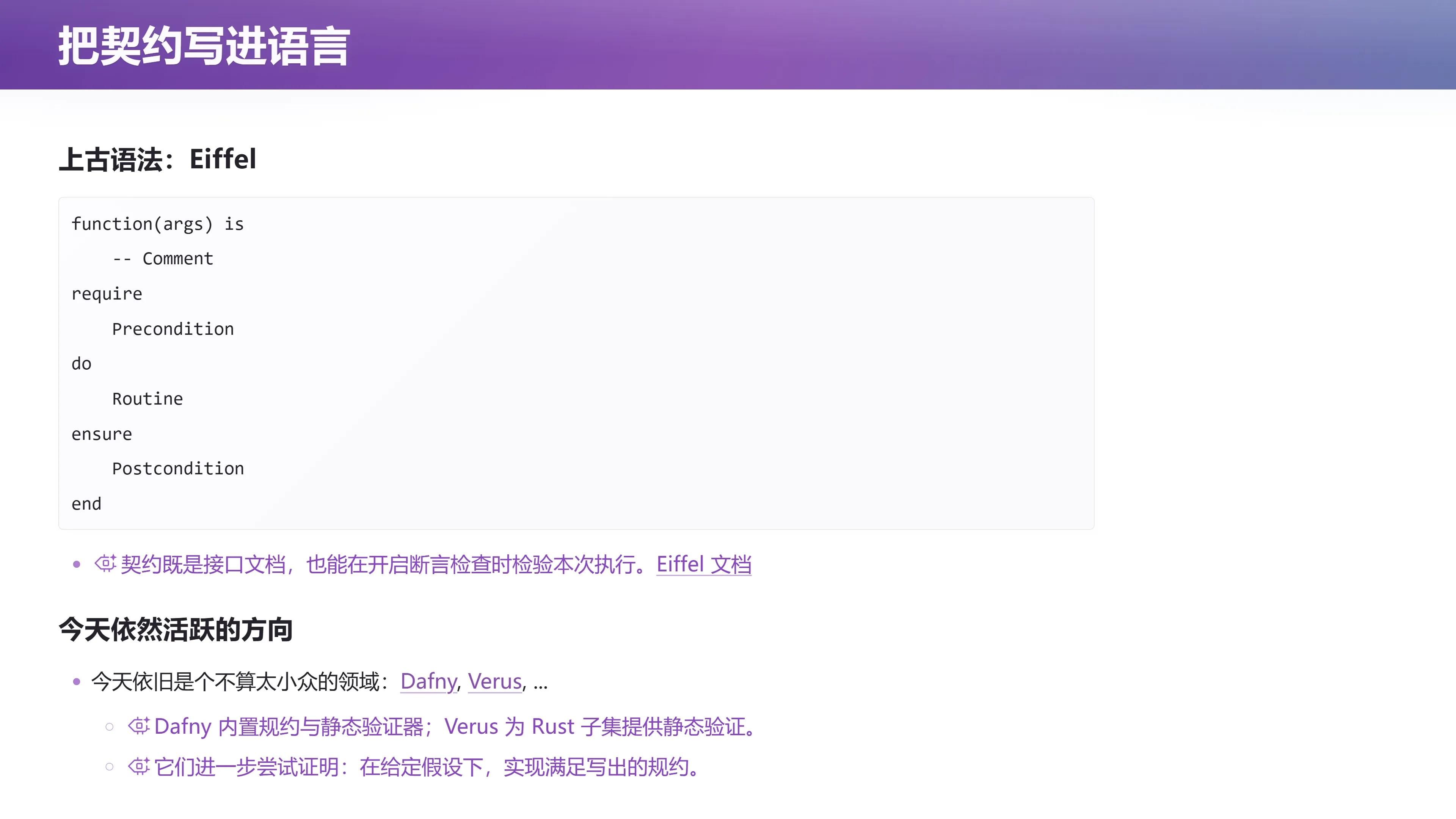Open the Verus link
1456x819 pixels.
494,681
